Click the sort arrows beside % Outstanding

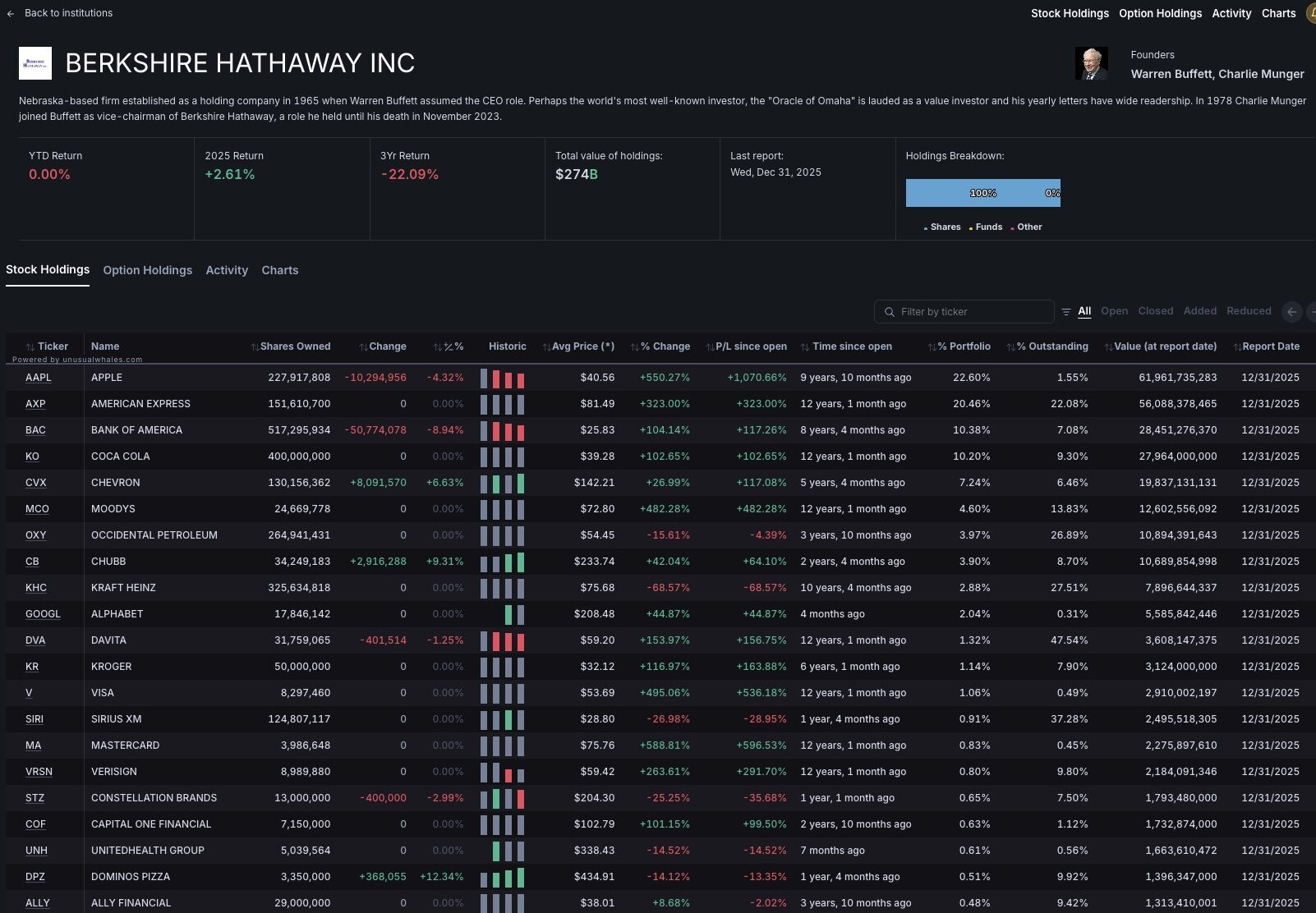pyautogui.click(x=1011, y=347)
